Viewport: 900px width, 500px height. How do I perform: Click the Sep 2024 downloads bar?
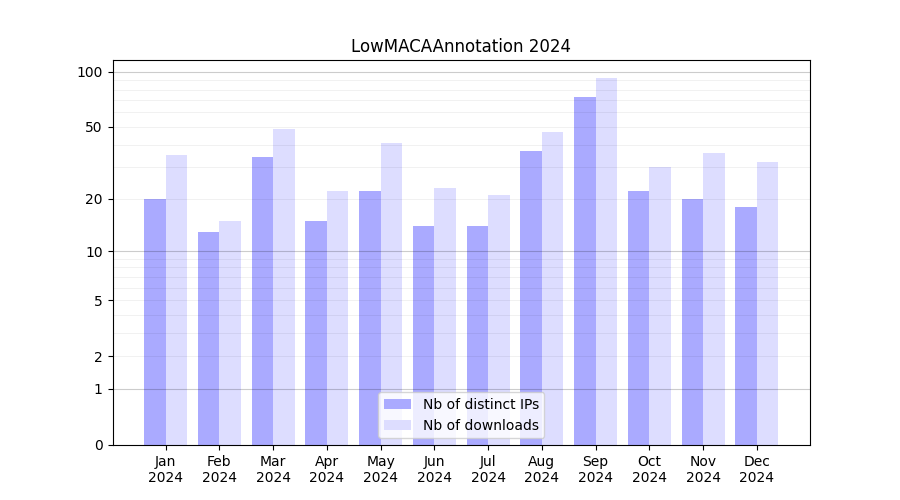click(x=606, y=261)
